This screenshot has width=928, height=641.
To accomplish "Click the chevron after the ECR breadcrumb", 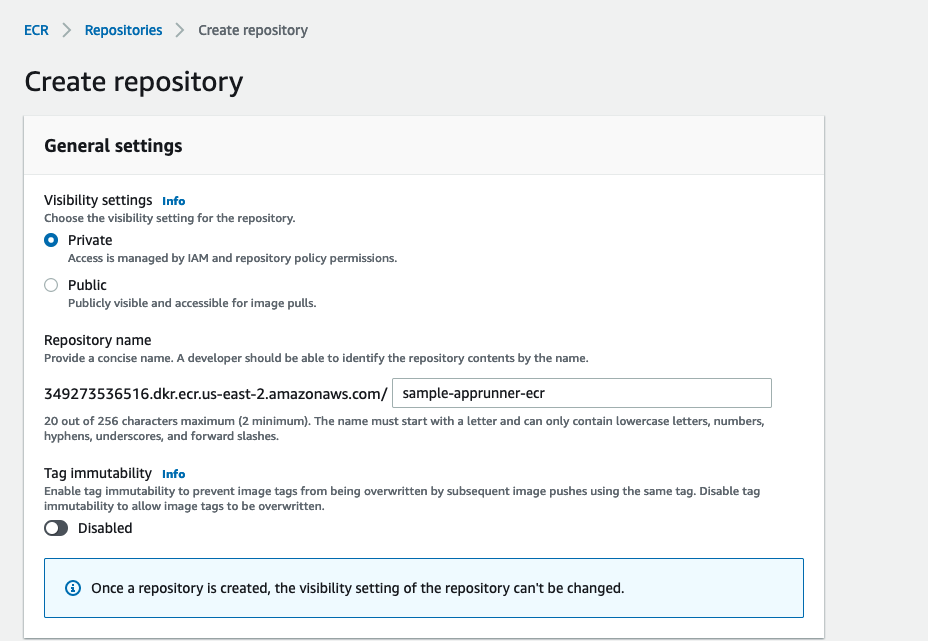I will (x=67, y=30).
